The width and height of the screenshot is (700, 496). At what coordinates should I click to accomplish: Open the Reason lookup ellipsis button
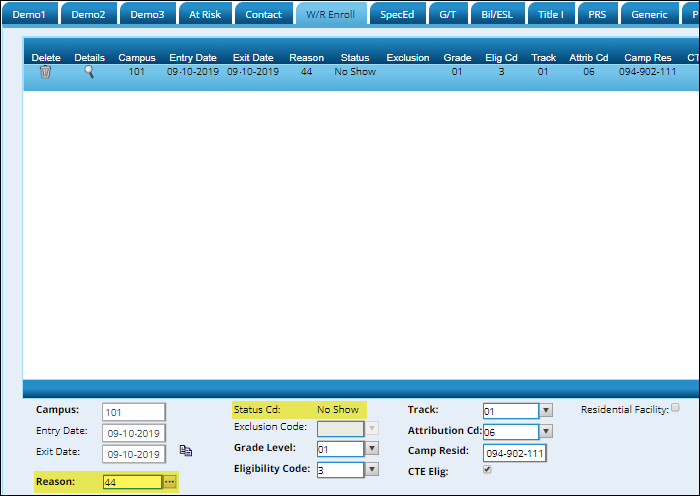[170, 482]
